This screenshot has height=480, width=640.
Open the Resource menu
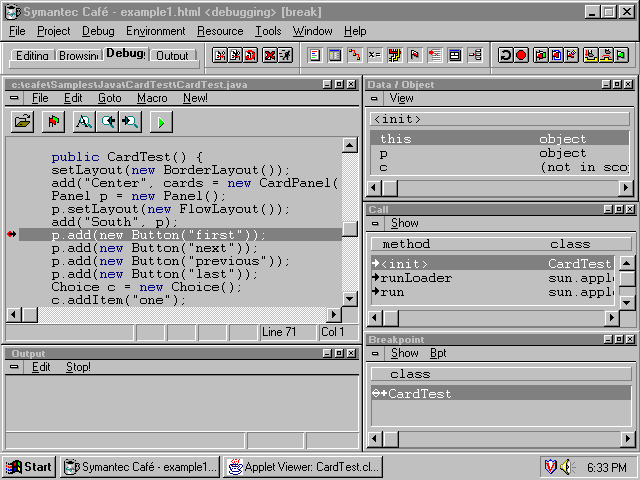coord(220,31)
